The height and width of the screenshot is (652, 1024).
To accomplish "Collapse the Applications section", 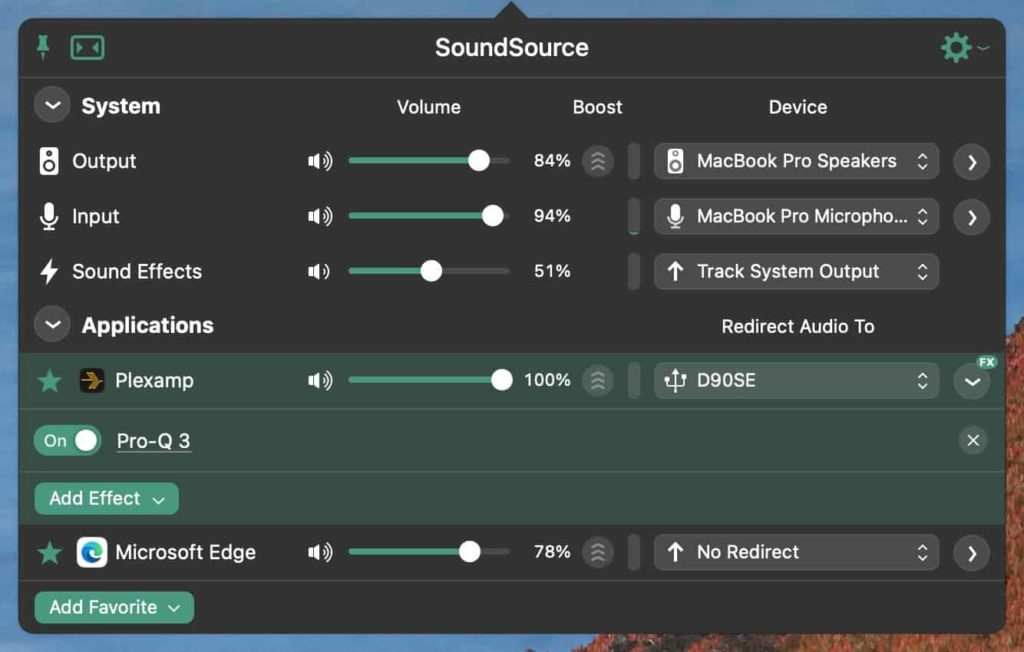I will coord(52,325).
